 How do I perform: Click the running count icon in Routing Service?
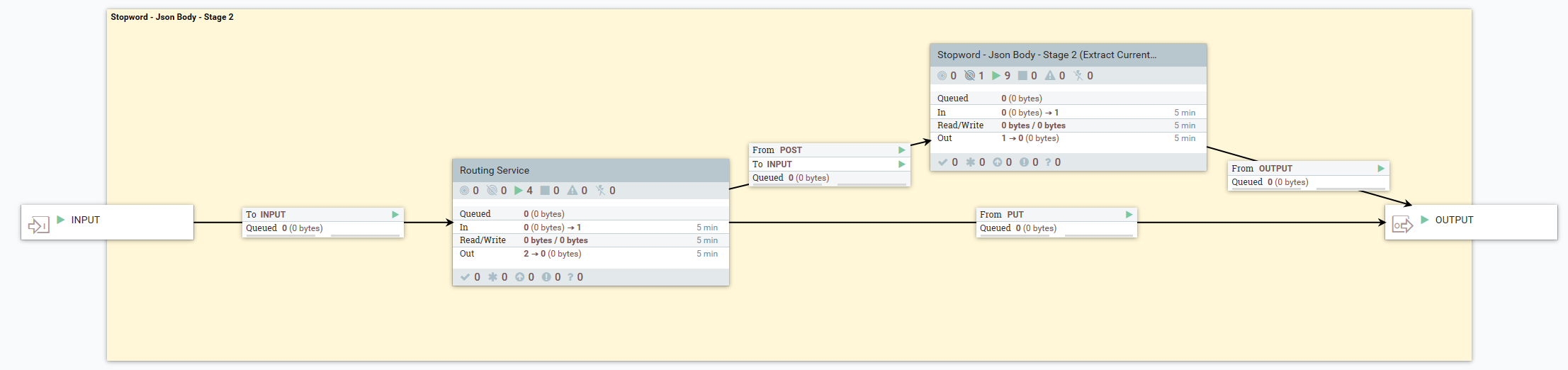tap(519, 191)
